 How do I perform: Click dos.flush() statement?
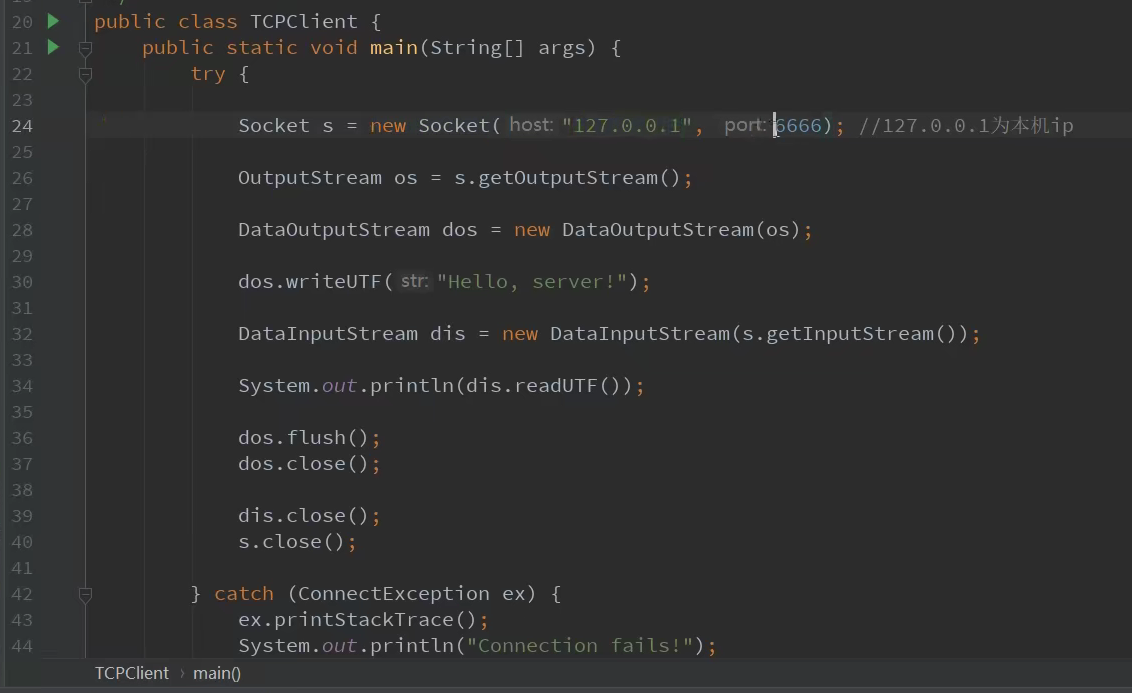pyautogui.click(x=309, y=437)
